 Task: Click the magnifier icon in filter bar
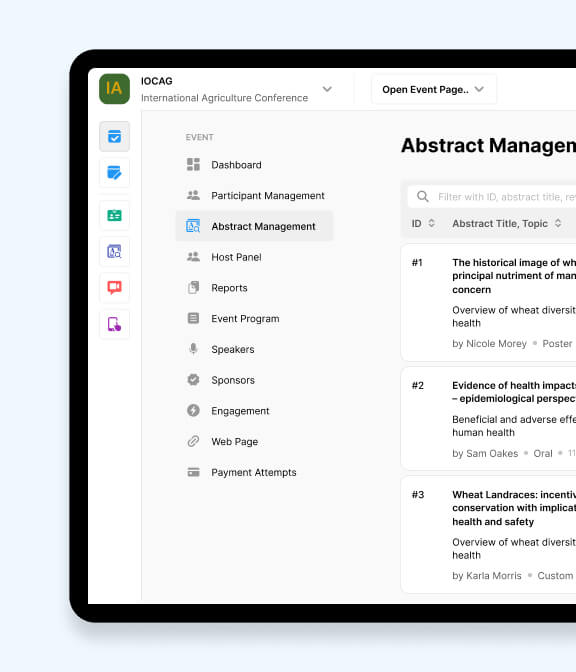tap(423, 196)
